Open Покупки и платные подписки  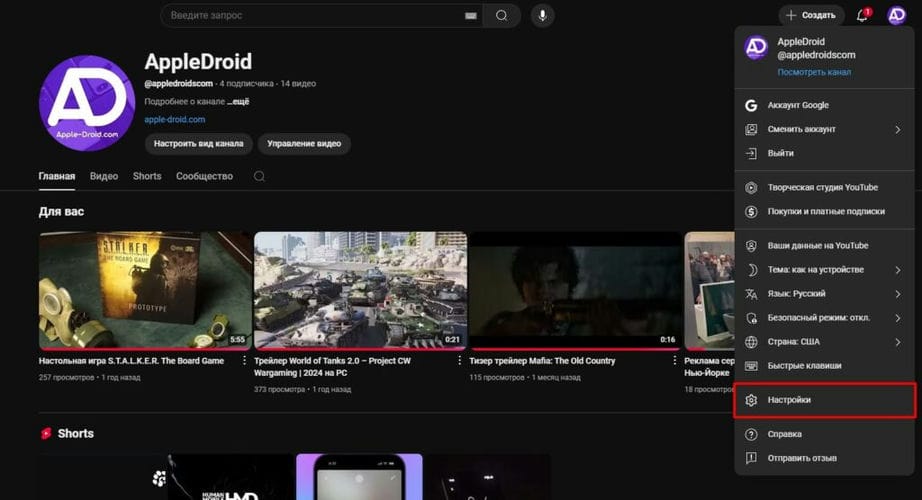pyautogui.click(x=824, y=212)
